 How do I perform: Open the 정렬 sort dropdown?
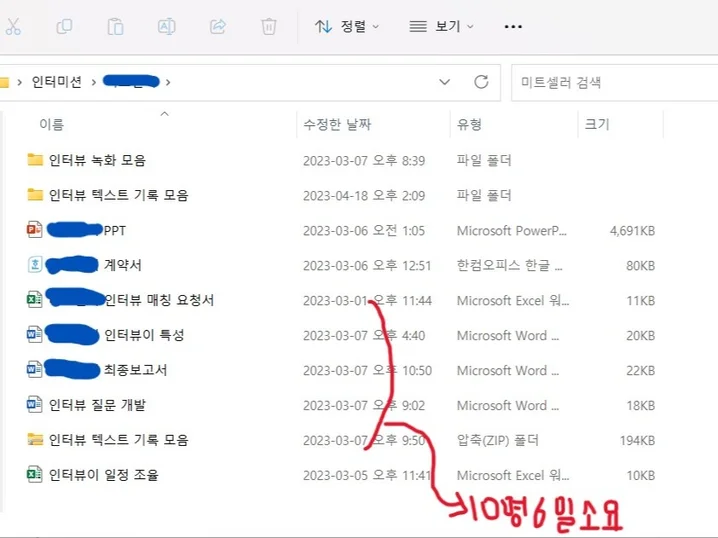click(347, 27)
